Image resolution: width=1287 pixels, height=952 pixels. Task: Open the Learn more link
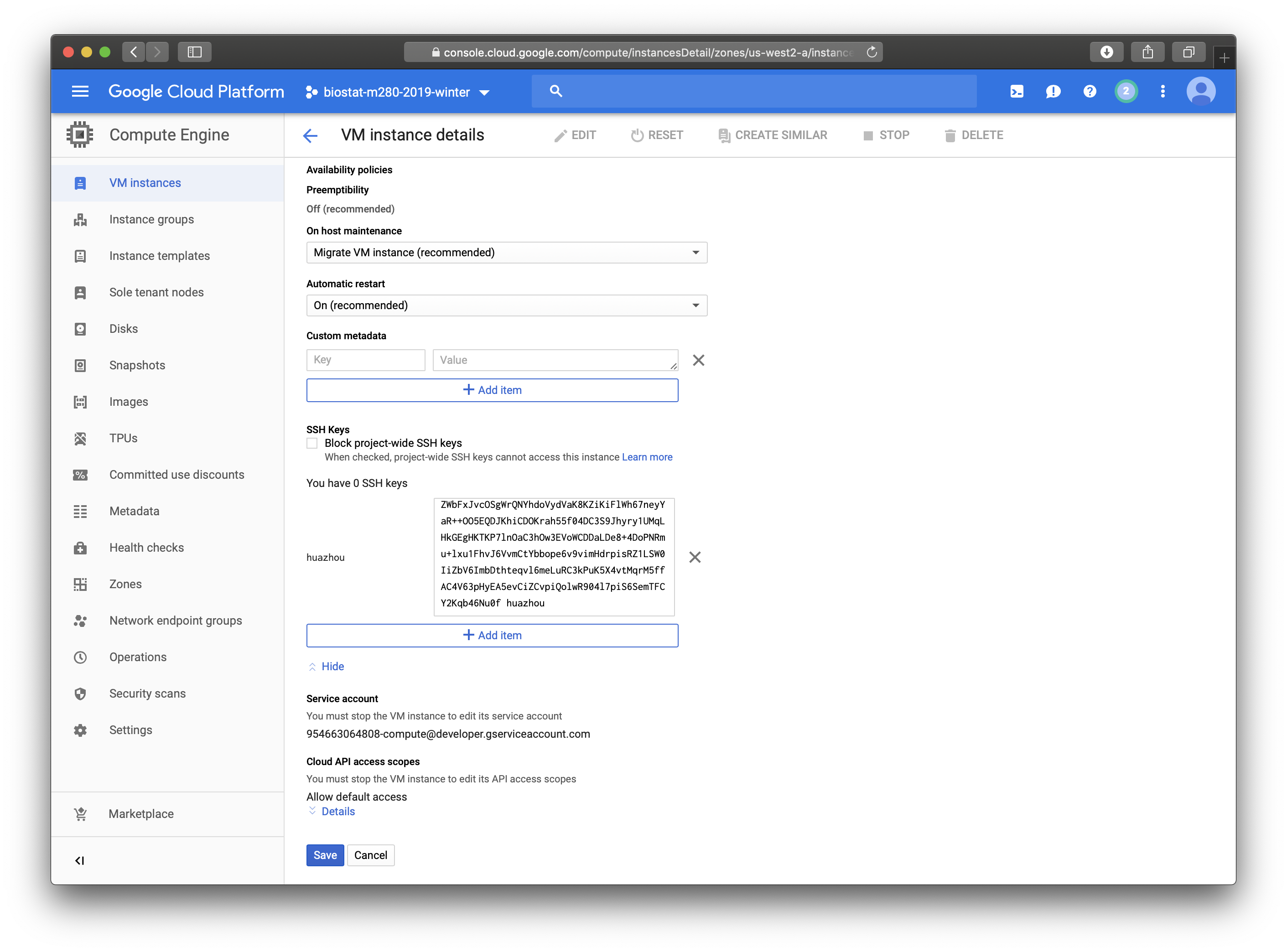647,457
